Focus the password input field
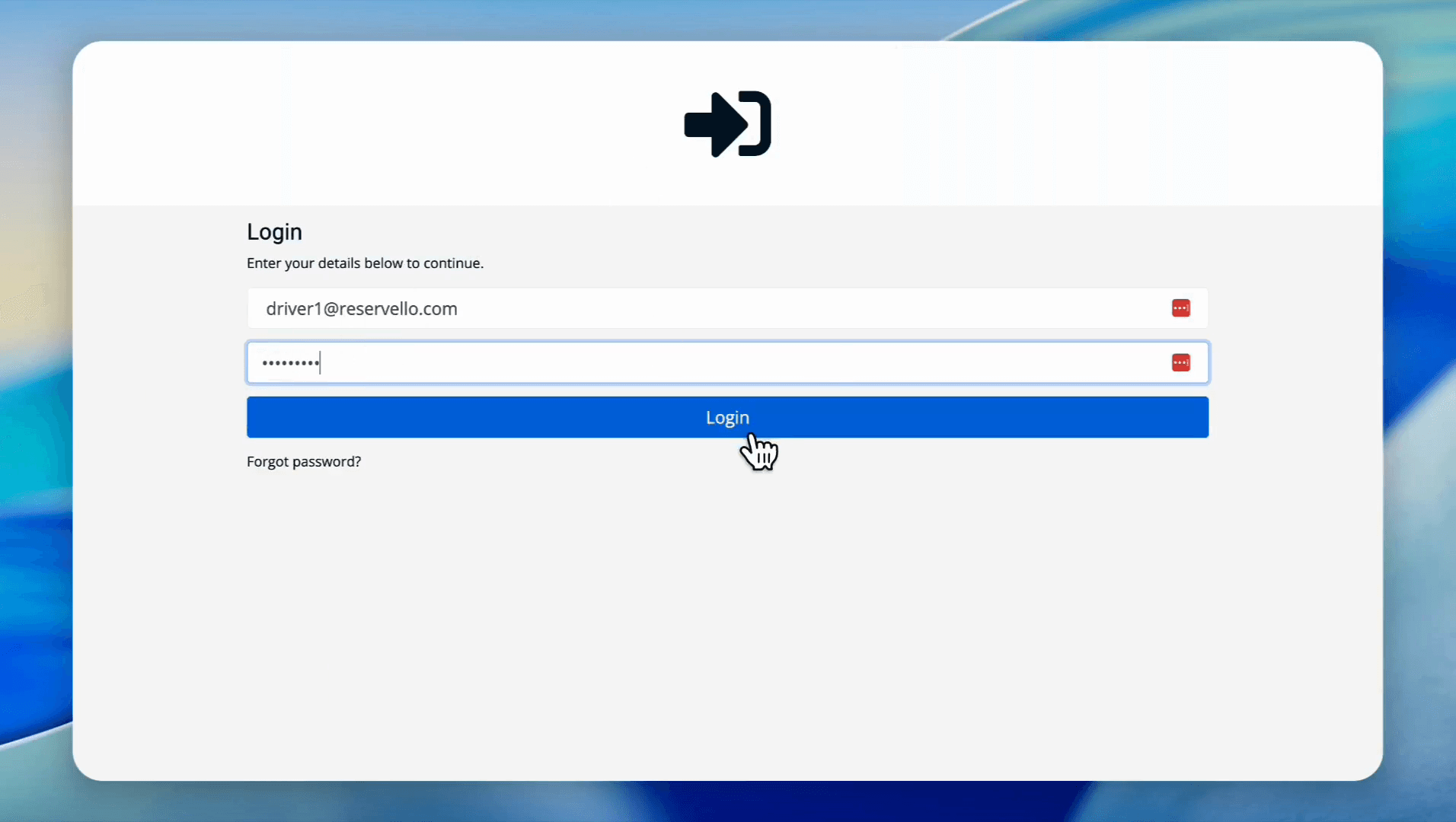Image resolution: width=1456 pixels, height=822 pixels. click(727, 362)
